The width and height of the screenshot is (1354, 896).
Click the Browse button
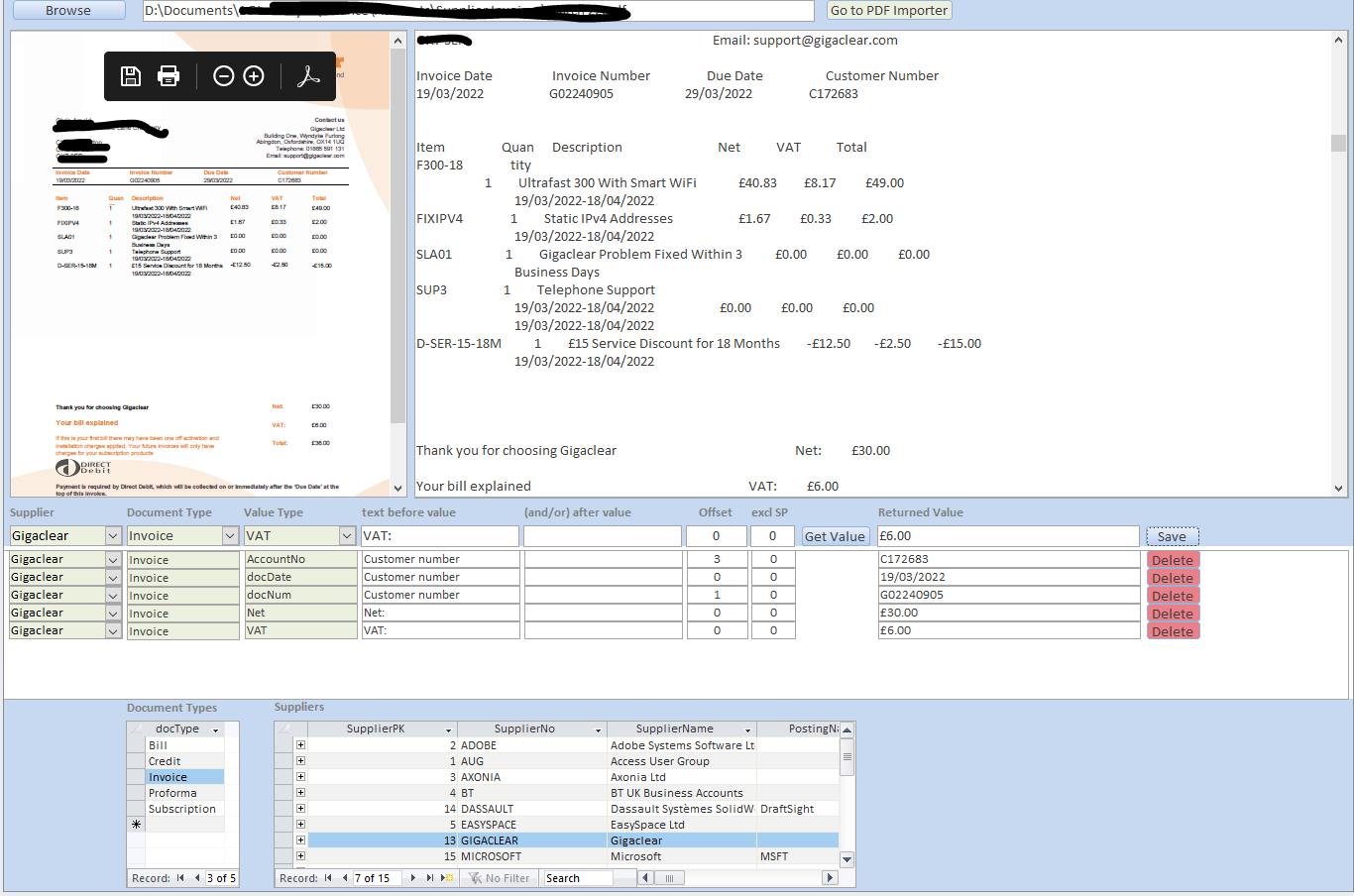coord(68,10)
